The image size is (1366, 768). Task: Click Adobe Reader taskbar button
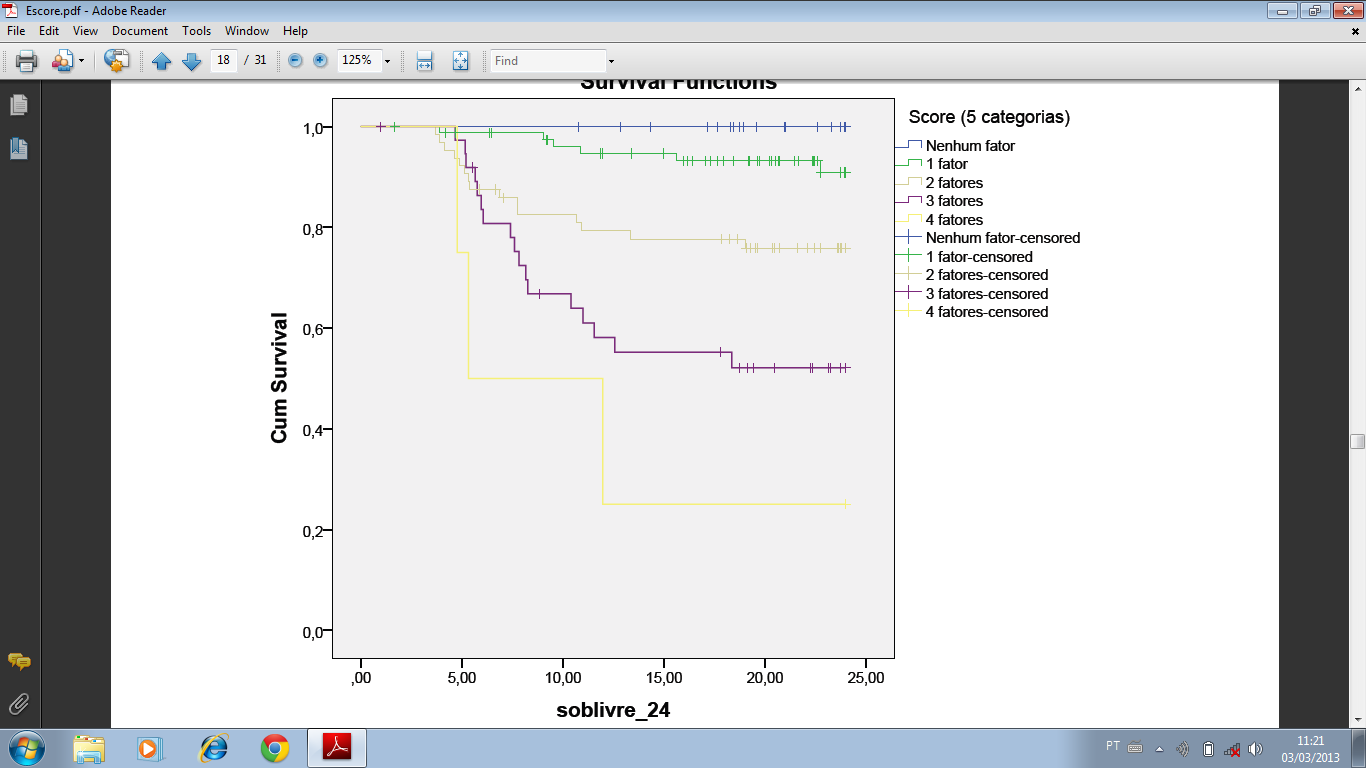click(337, 748)
